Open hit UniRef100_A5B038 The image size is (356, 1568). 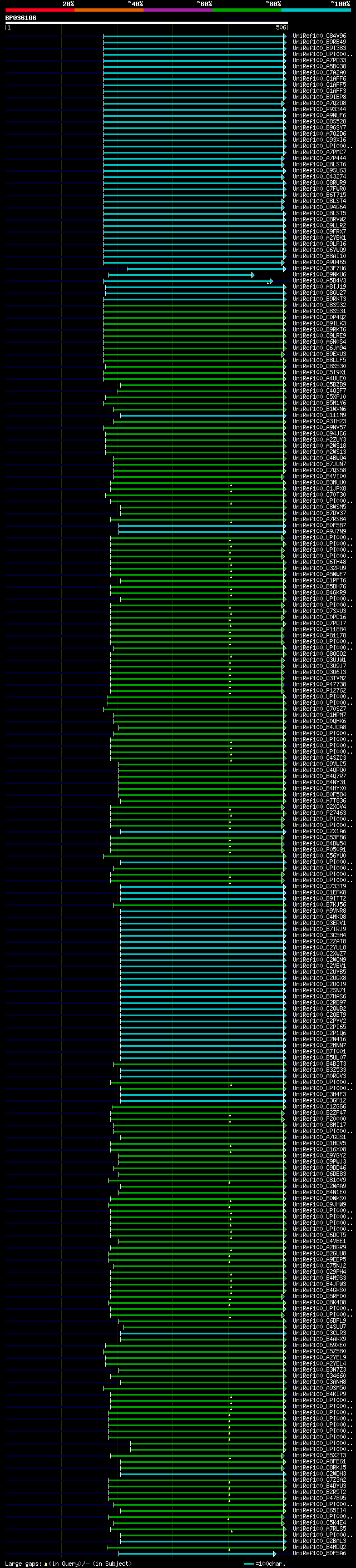pos(319,66)
